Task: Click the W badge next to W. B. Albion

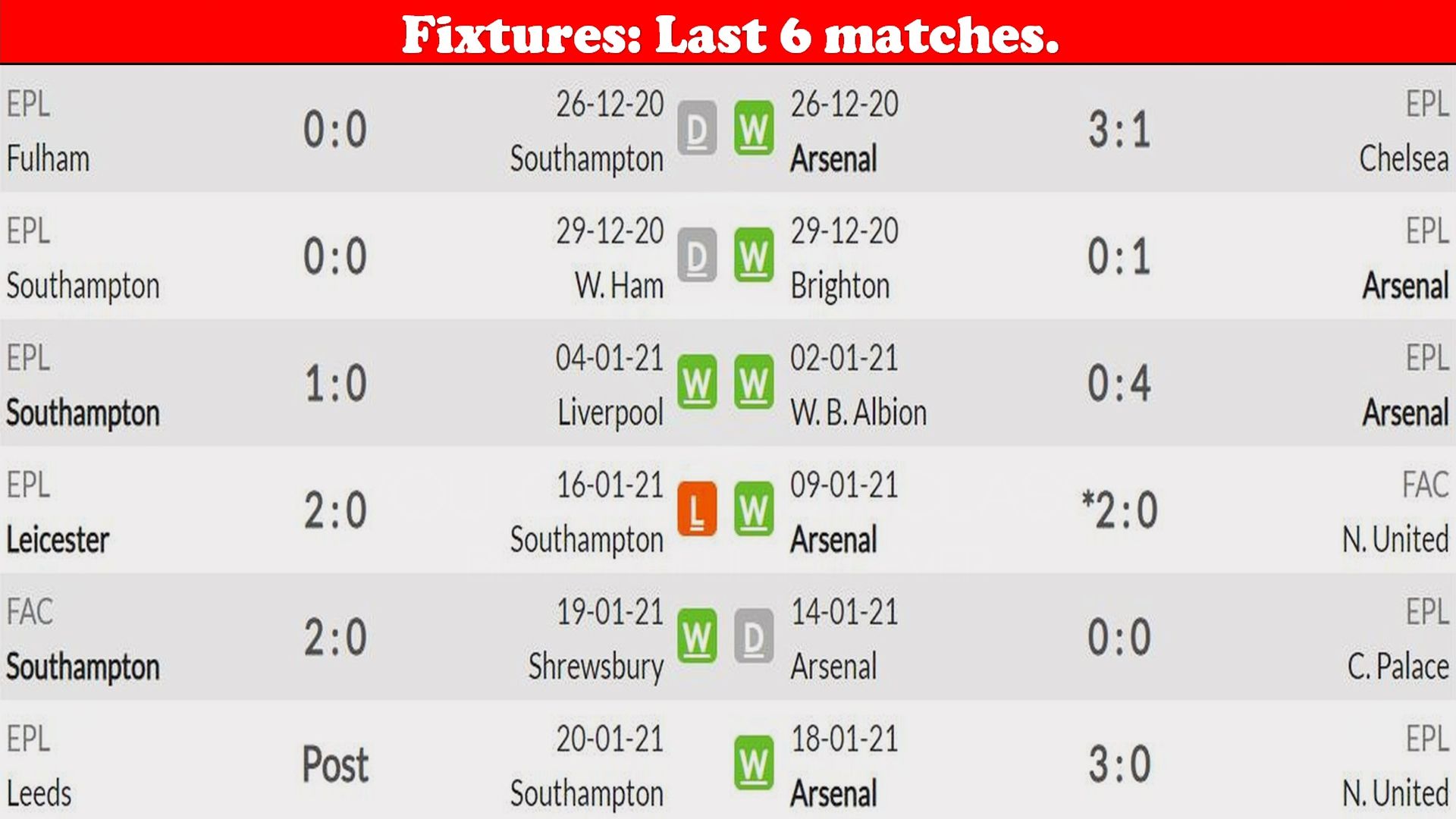Action: pyautogui.click(x=754, y=382)
